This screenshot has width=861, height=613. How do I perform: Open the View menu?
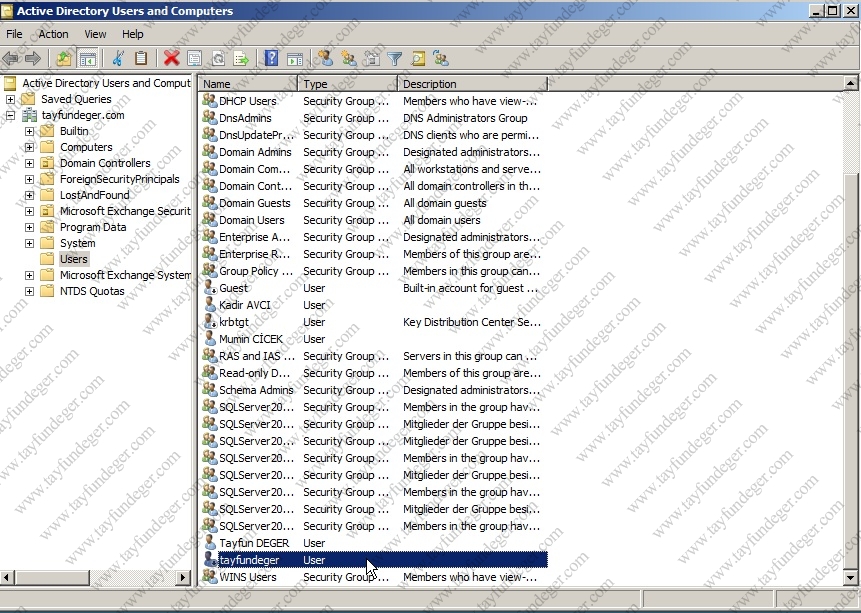[x=95, y=34]
